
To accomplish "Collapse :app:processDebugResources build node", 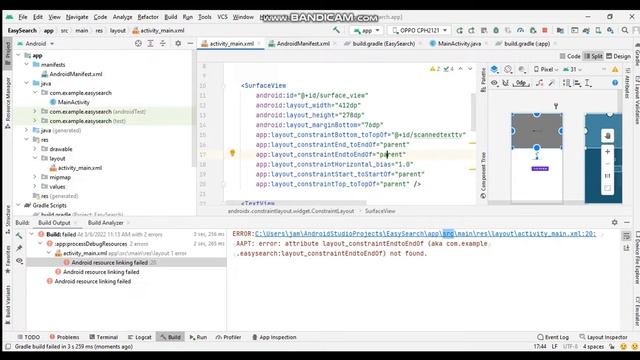I will [x=40, y=244].
